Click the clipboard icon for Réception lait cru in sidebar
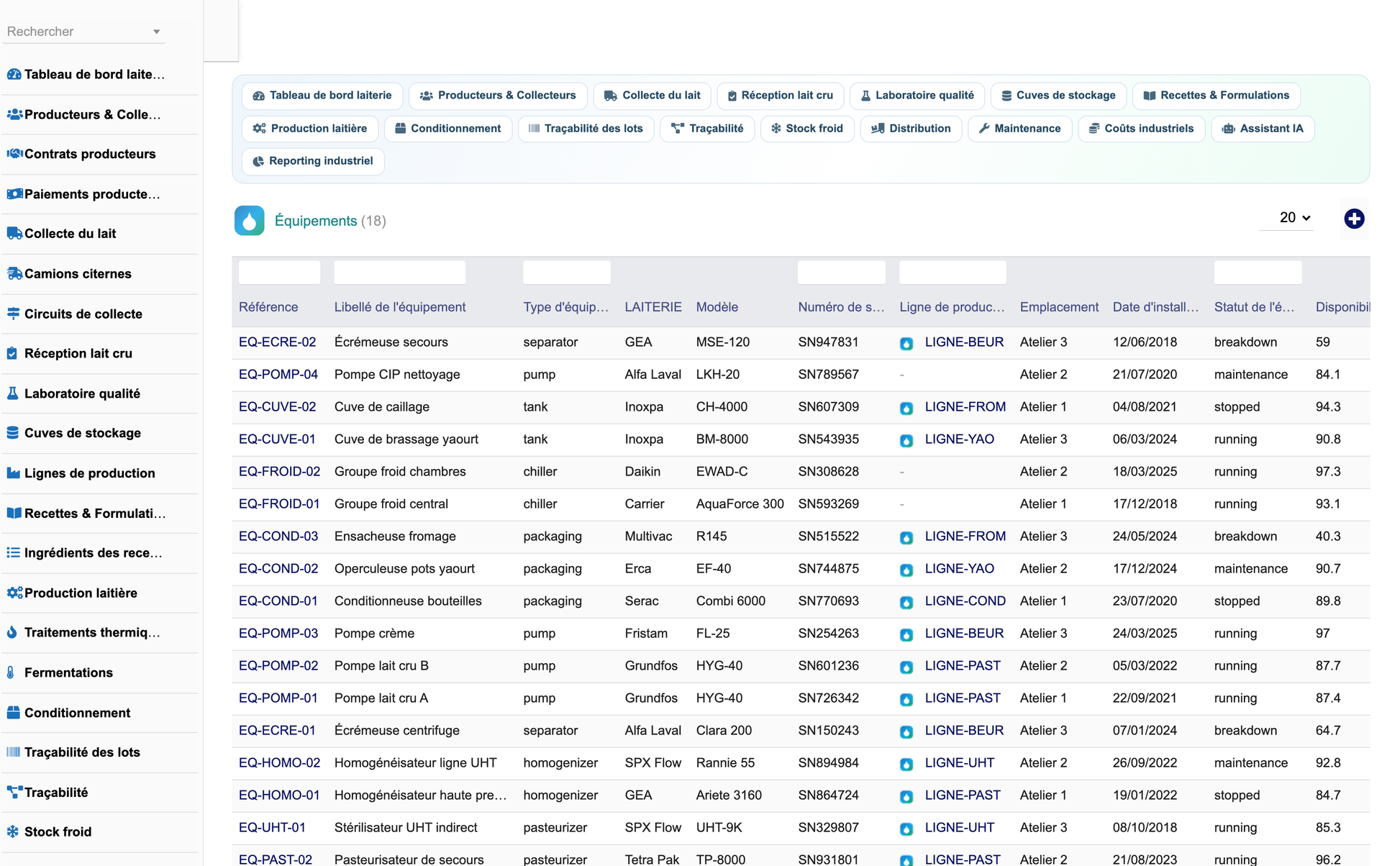 pos(12,353)
